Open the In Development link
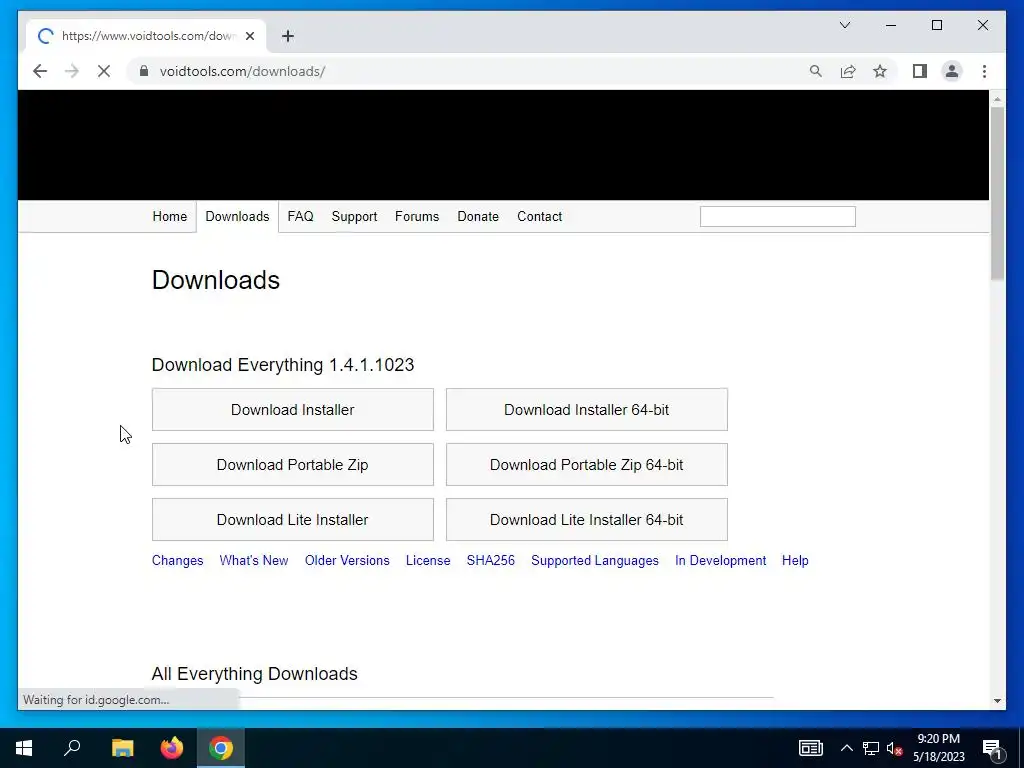Viewport: 1024px width, 768px height. tap(720, 560)
